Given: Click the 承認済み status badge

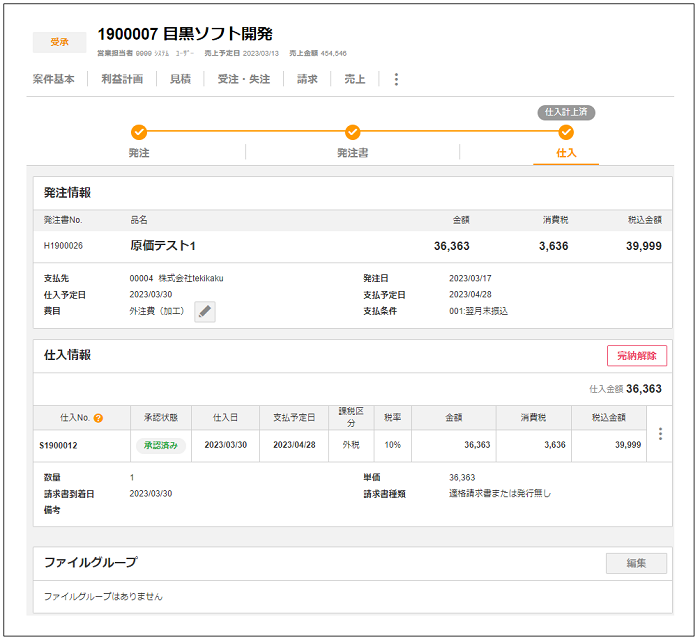Looking at the screenshot, I should [160, 445].
